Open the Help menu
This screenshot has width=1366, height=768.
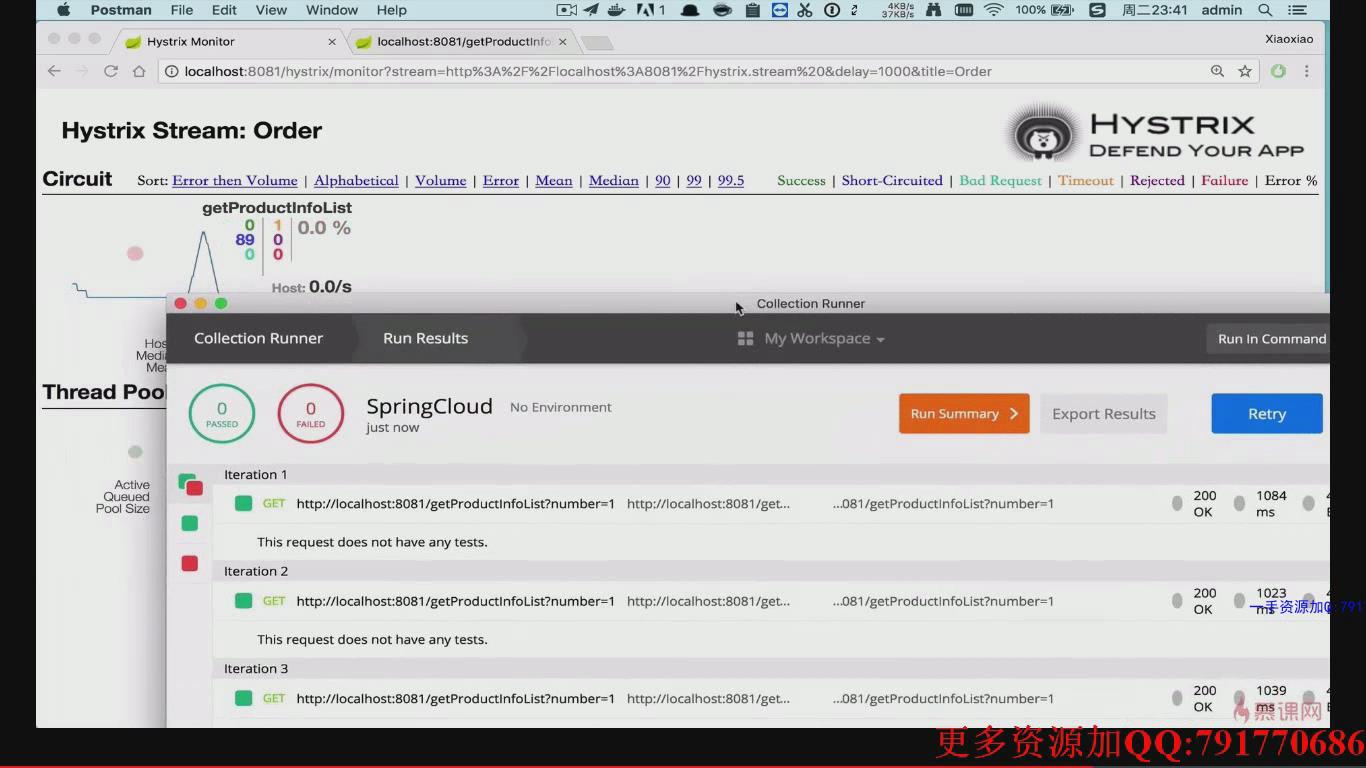[x=392, y=10]
